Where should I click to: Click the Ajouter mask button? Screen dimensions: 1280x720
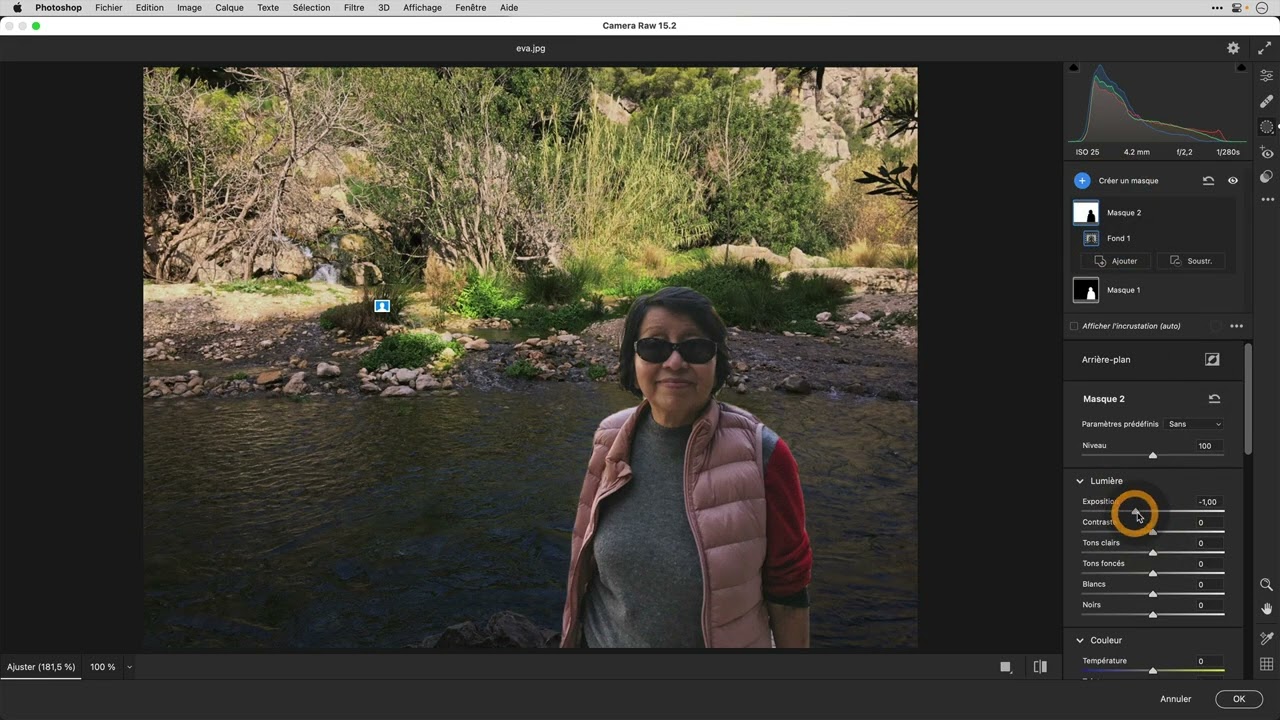pyautogui.click(x=1116, y=261)
